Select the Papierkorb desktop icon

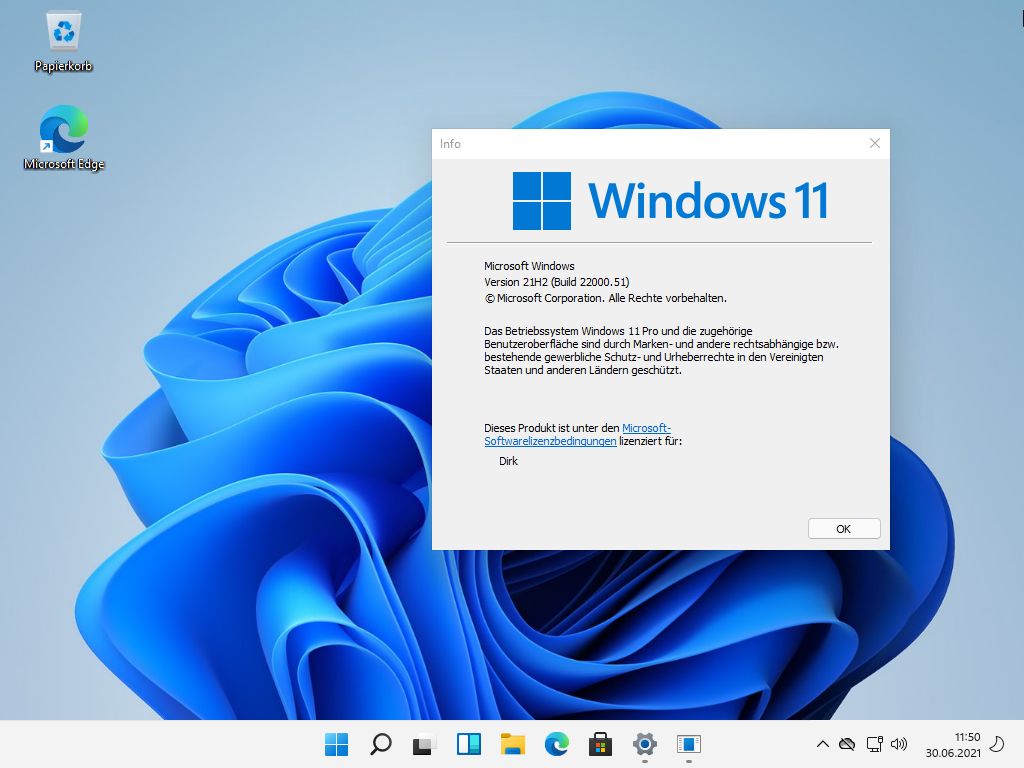coord(64,42)
